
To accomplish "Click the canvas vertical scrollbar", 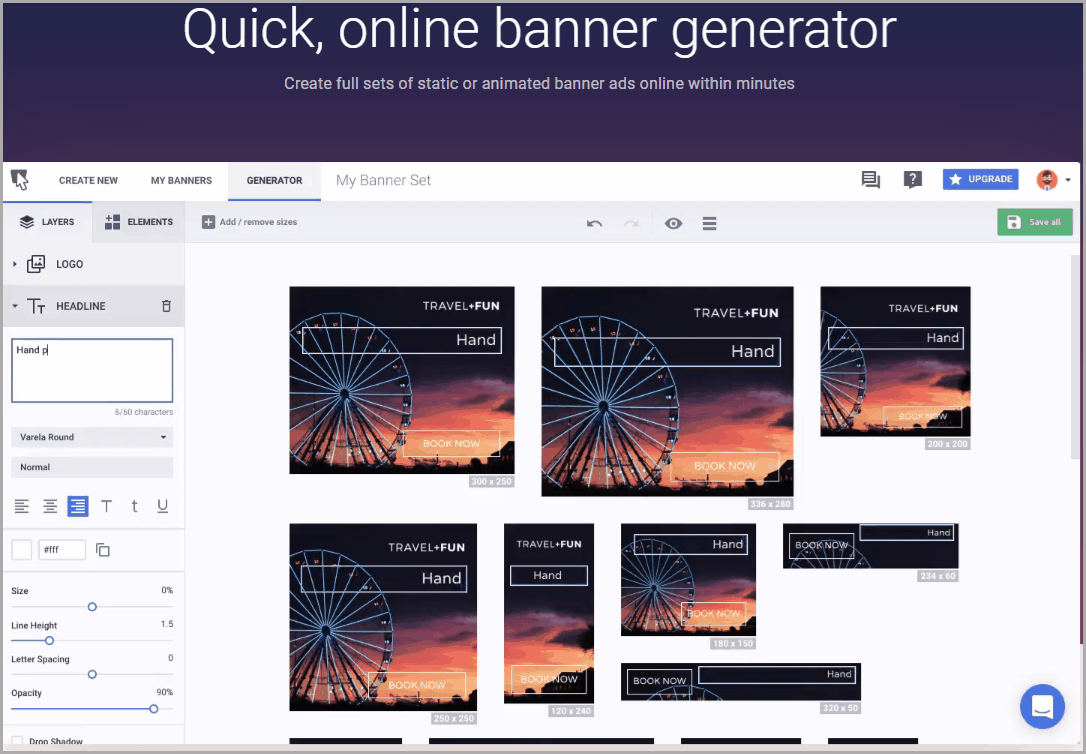I will 1075,357.
